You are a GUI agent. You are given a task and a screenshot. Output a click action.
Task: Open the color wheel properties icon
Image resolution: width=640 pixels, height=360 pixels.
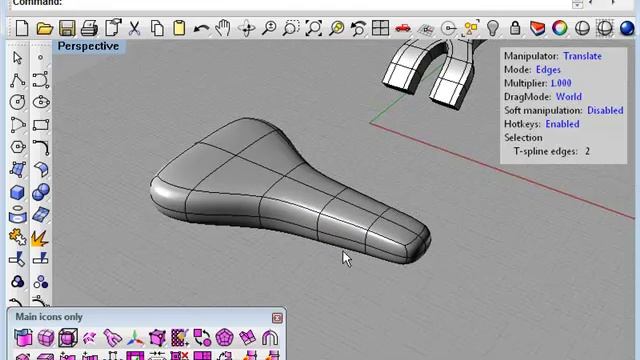click(560, 28)
